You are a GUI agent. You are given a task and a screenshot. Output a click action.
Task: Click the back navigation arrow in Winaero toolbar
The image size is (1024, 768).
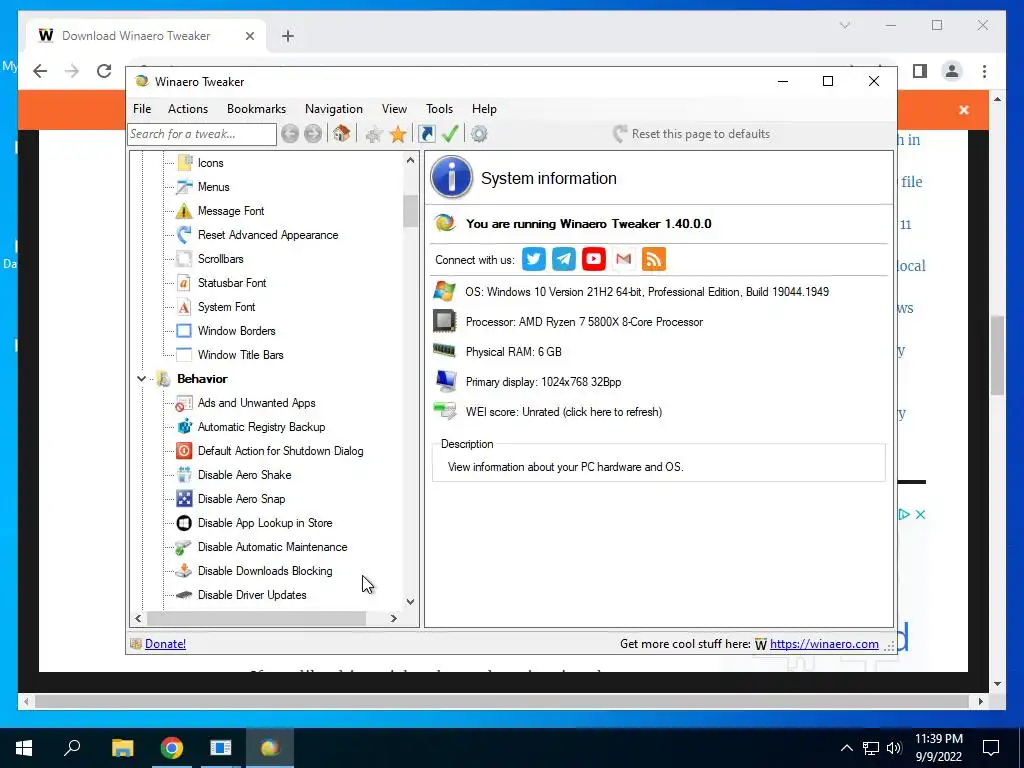click(x=290, y=134)
